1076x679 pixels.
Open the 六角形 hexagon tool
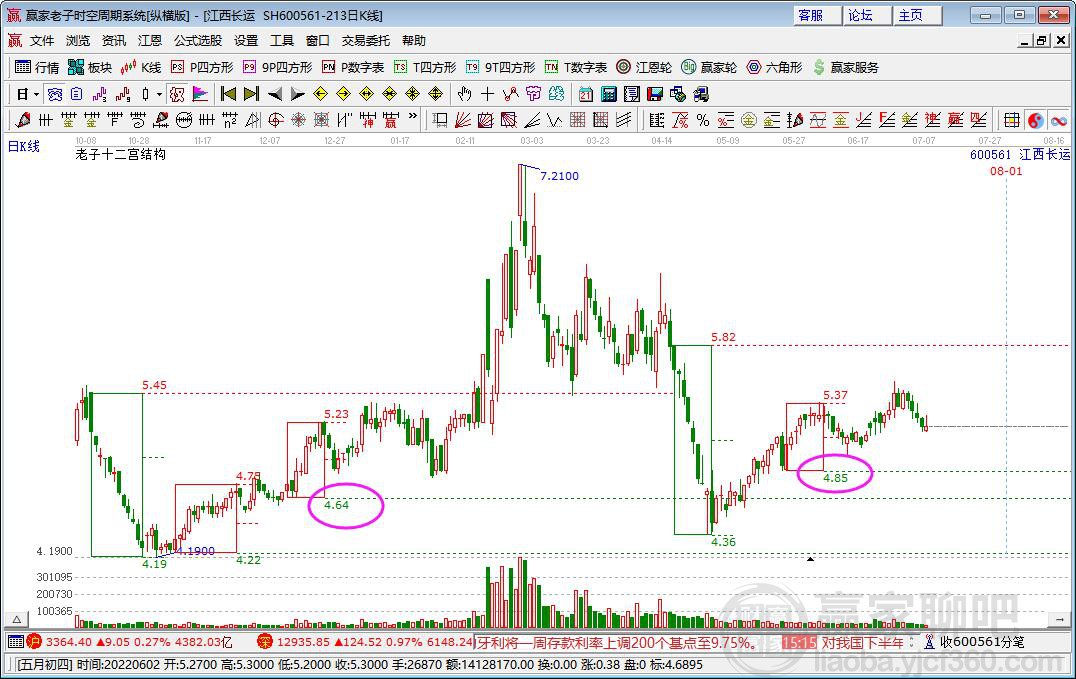(774, 67)
